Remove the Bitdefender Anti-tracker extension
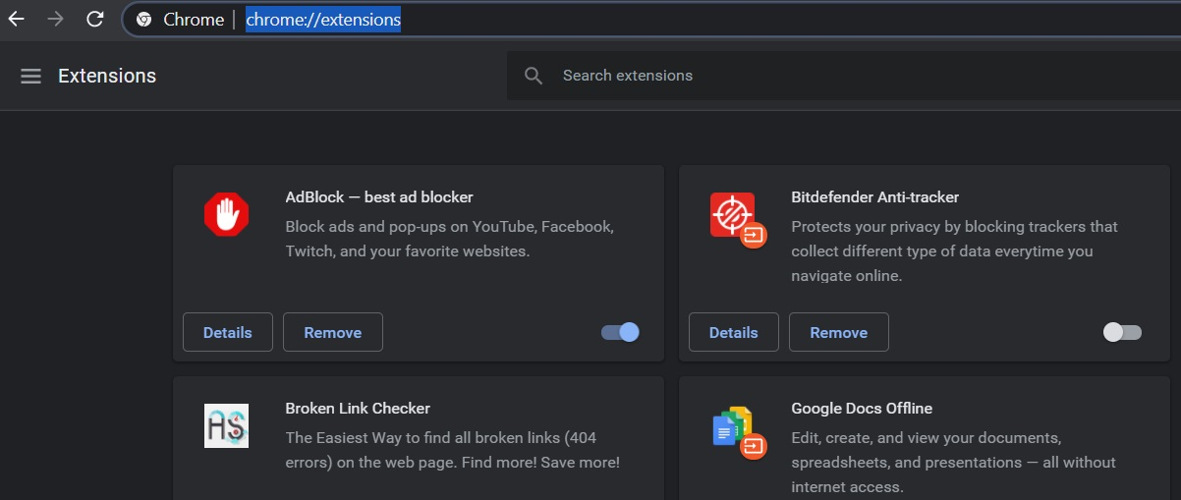 839,332
